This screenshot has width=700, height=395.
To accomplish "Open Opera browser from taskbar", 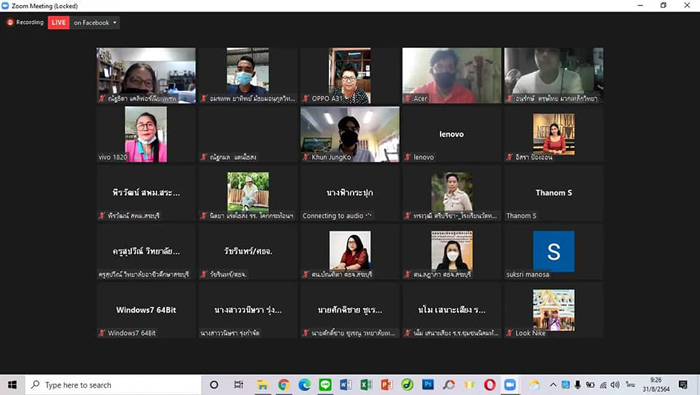I will (x=490, y=385).
